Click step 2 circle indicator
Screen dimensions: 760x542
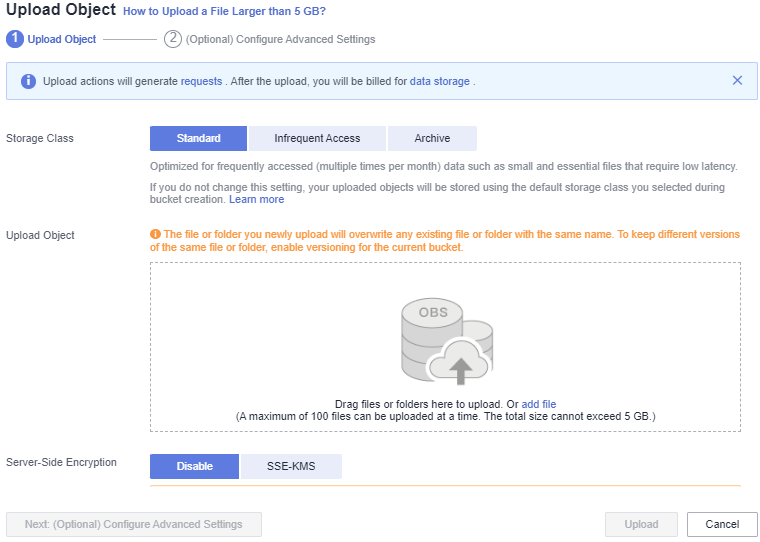tap(173, 39)
